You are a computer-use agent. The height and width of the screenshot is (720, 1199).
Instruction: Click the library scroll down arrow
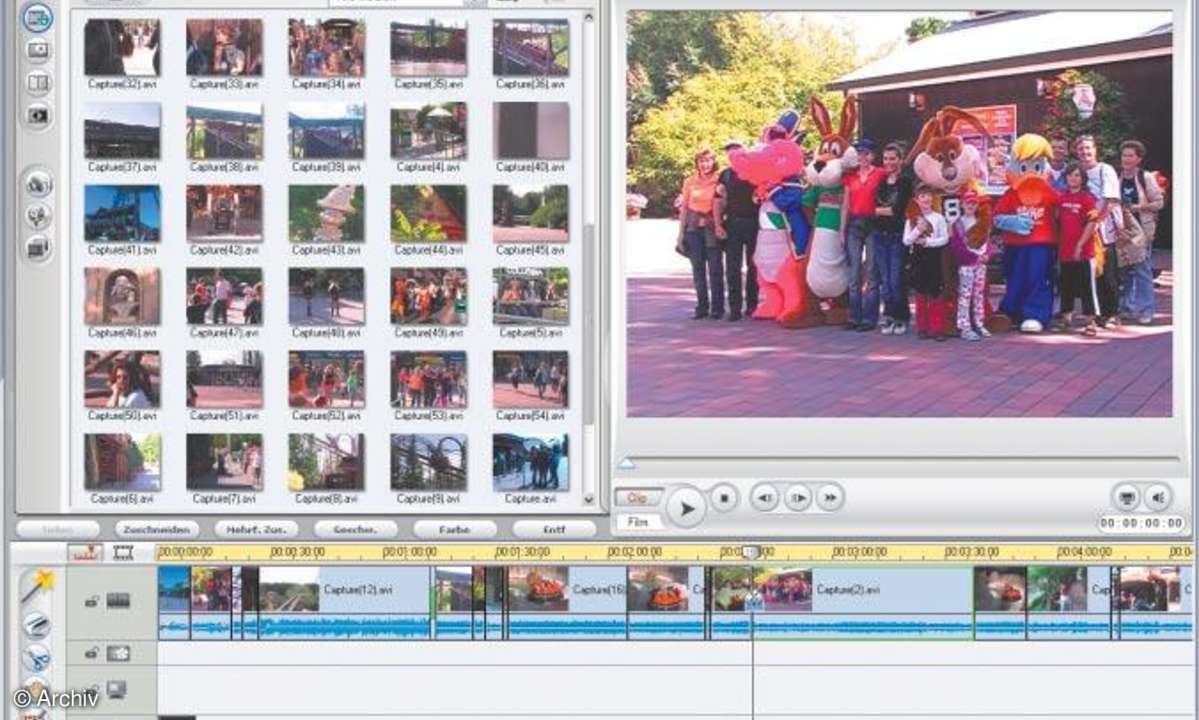click(x=588, y=499)
